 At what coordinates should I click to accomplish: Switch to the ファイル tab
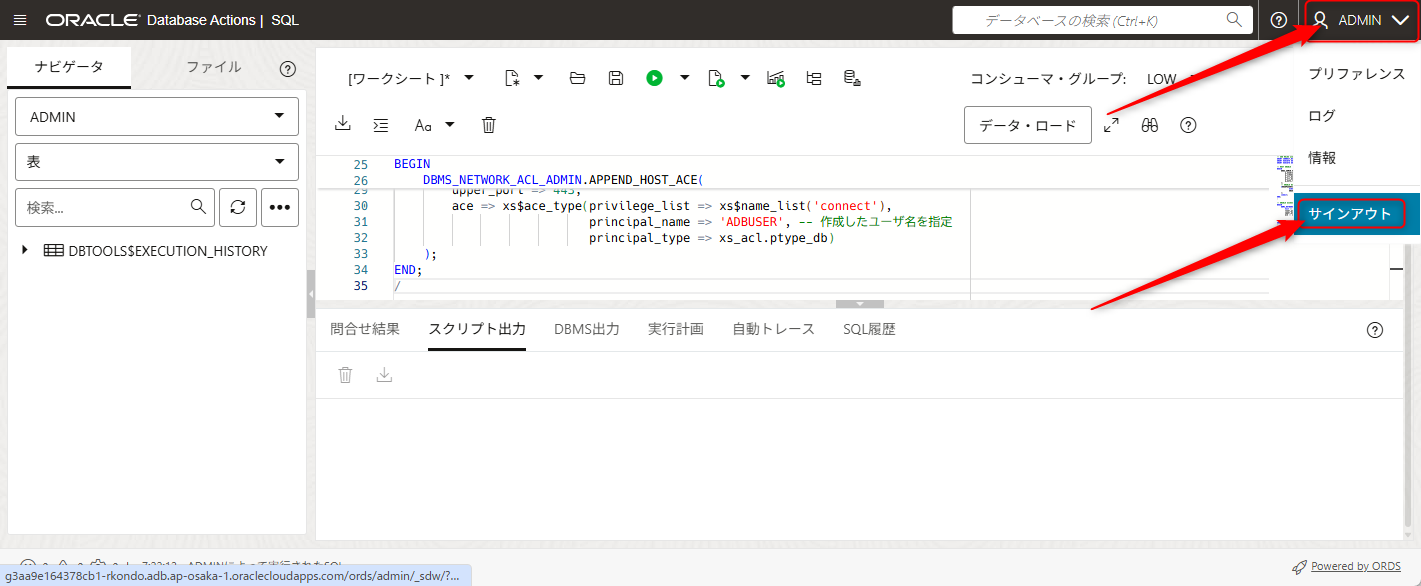click(x=214, y=67)
